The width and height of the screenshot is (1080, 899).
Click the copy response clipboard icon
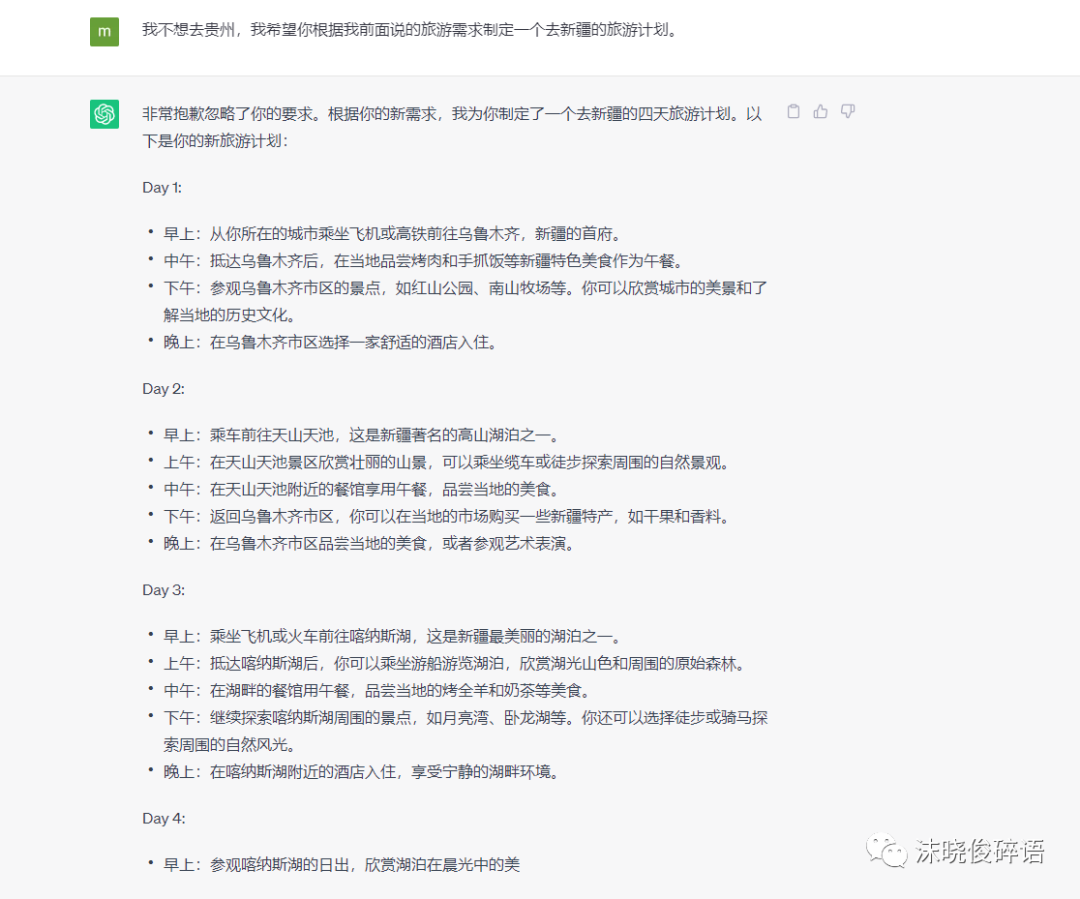793,112
